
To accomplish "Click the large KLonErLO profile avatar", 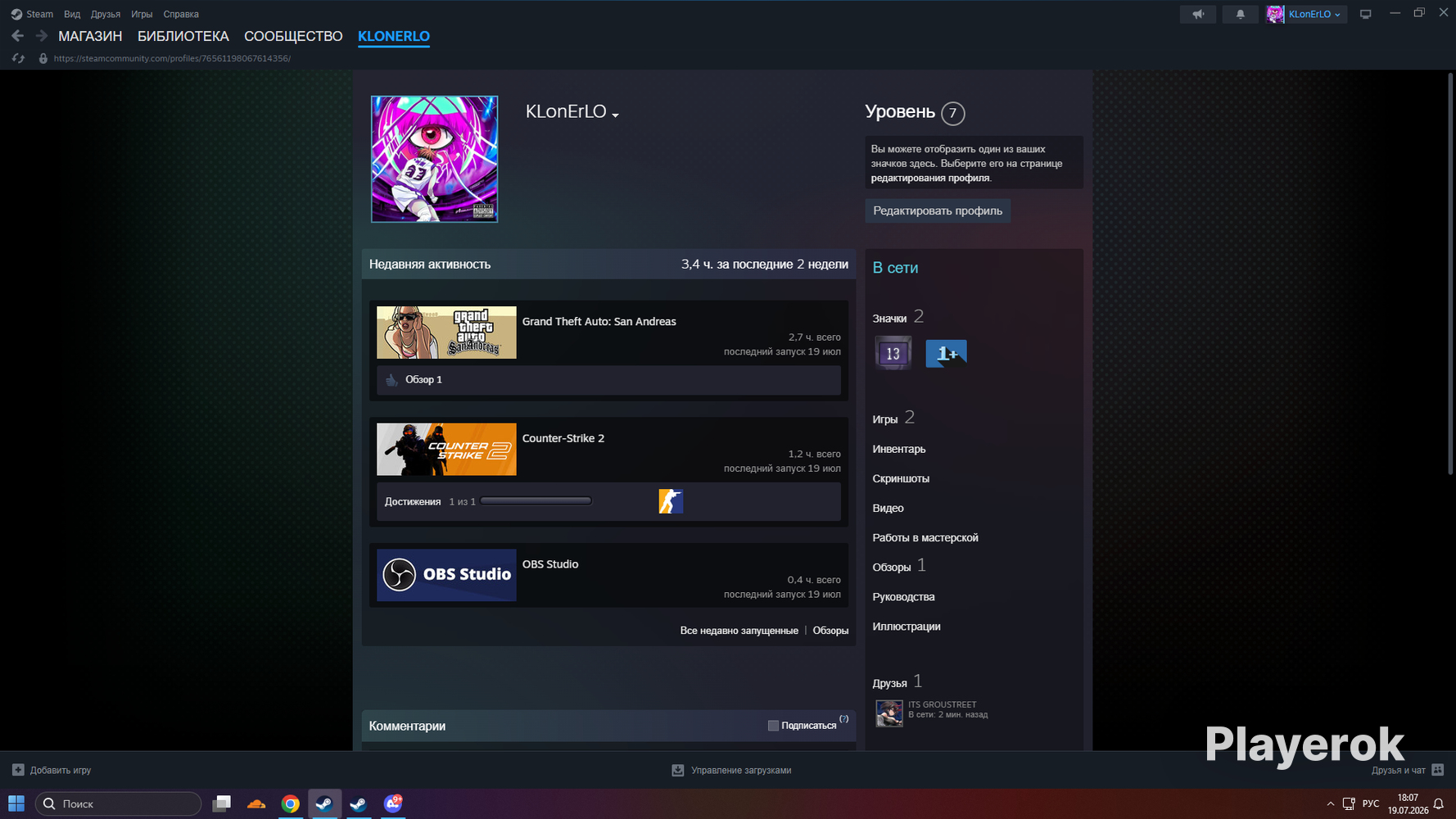I will (434, 159).
